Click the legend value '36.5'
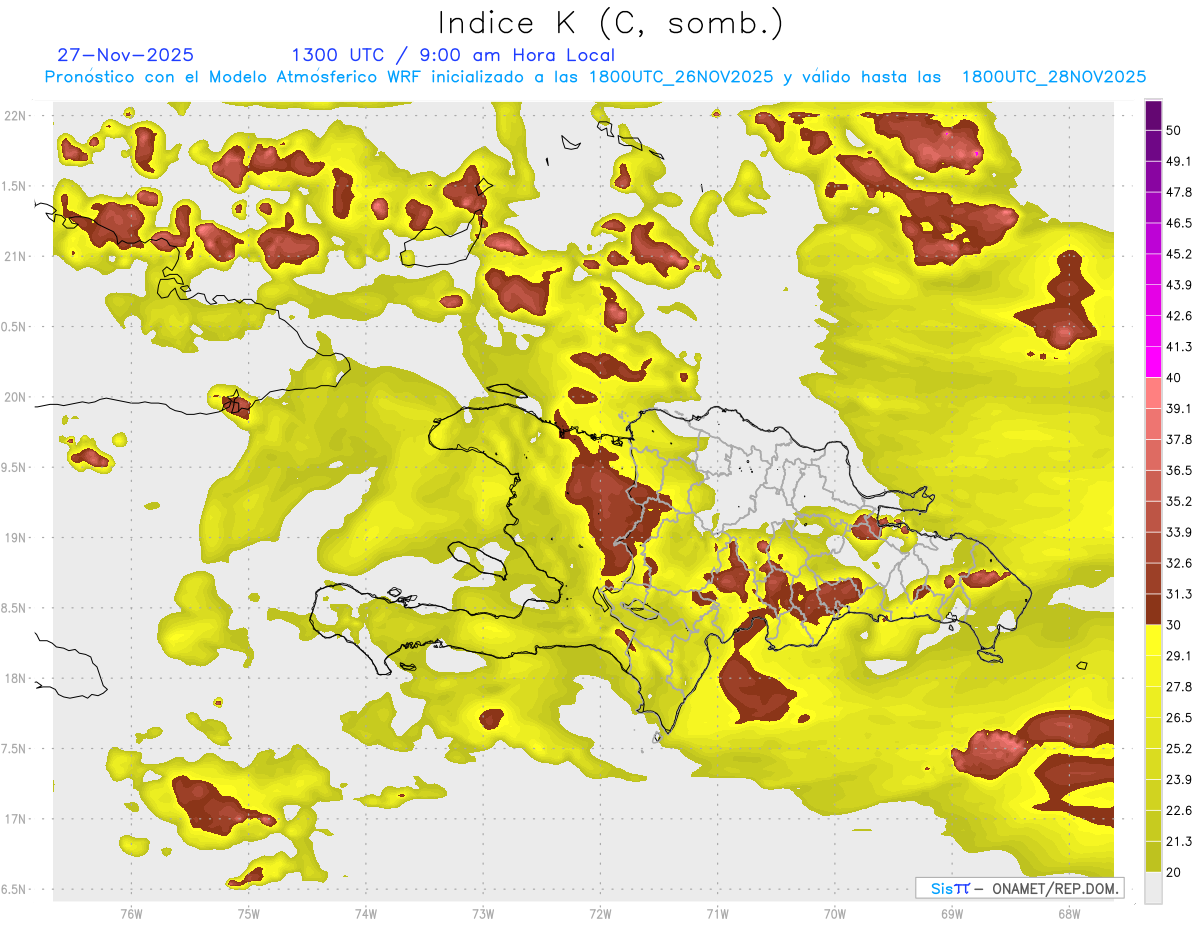1200x927 pixels. [x=1178, y=470]
